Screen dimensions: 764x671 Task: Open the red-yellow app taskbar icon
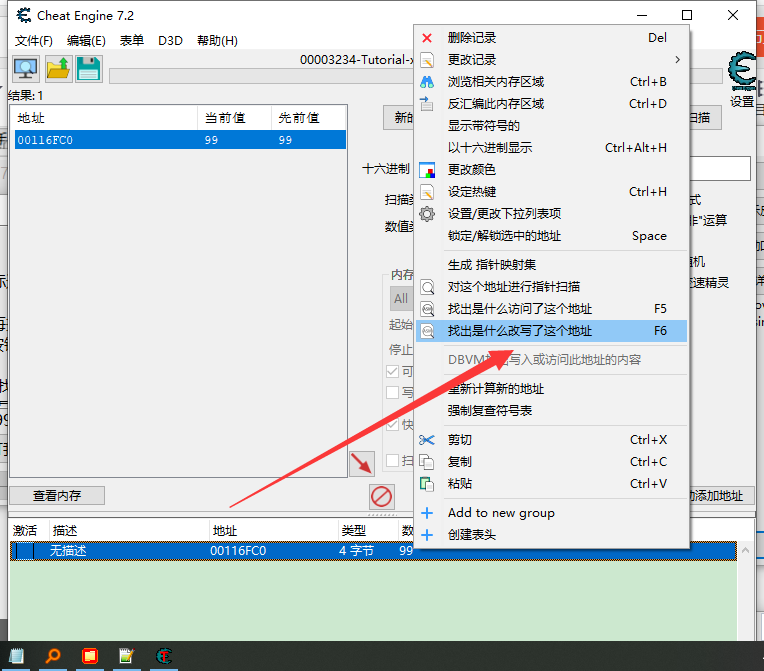point(90,656)
